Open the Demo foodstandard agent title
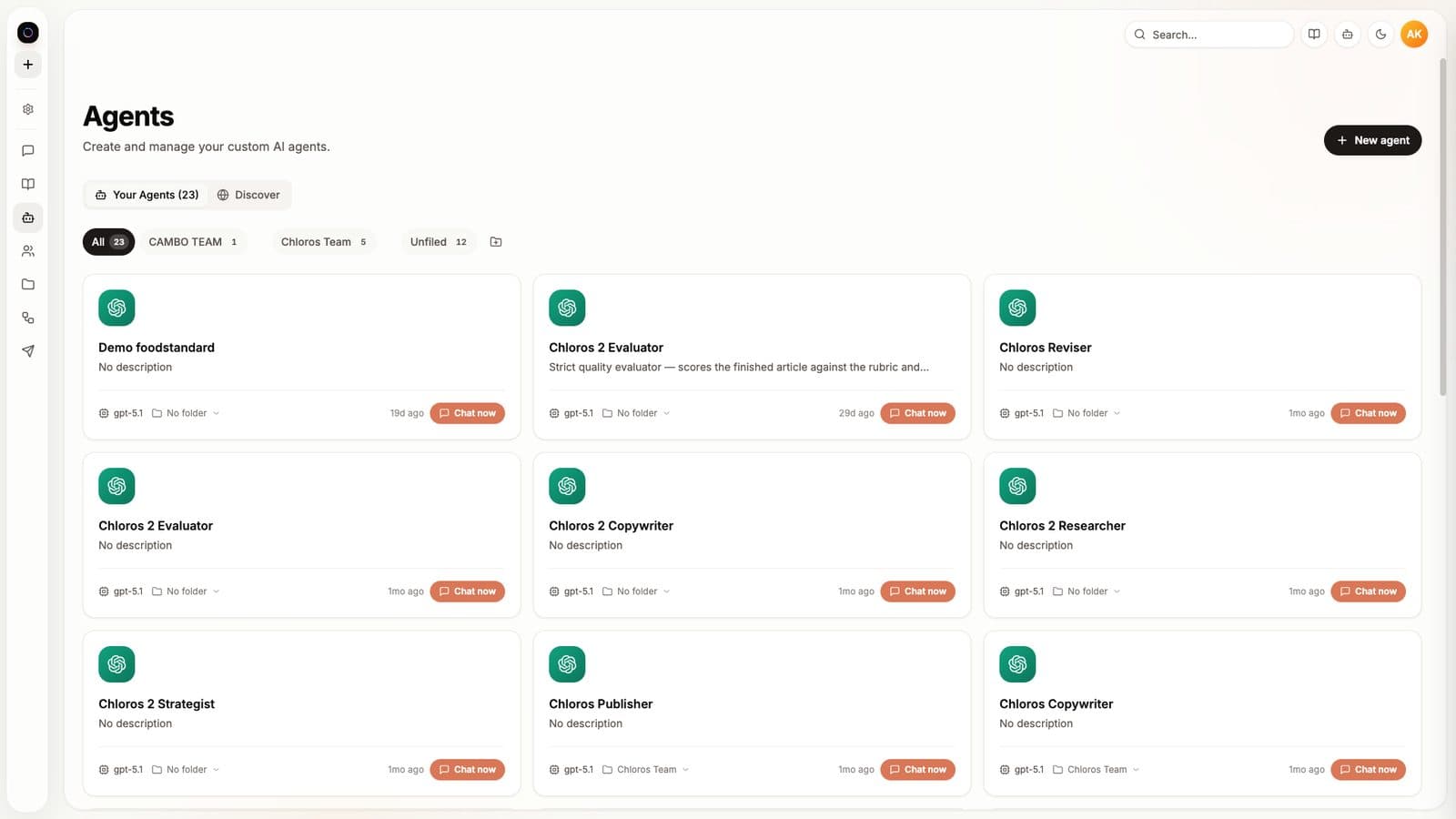This screenshot has height=819, width=1456. click(157, 348)
